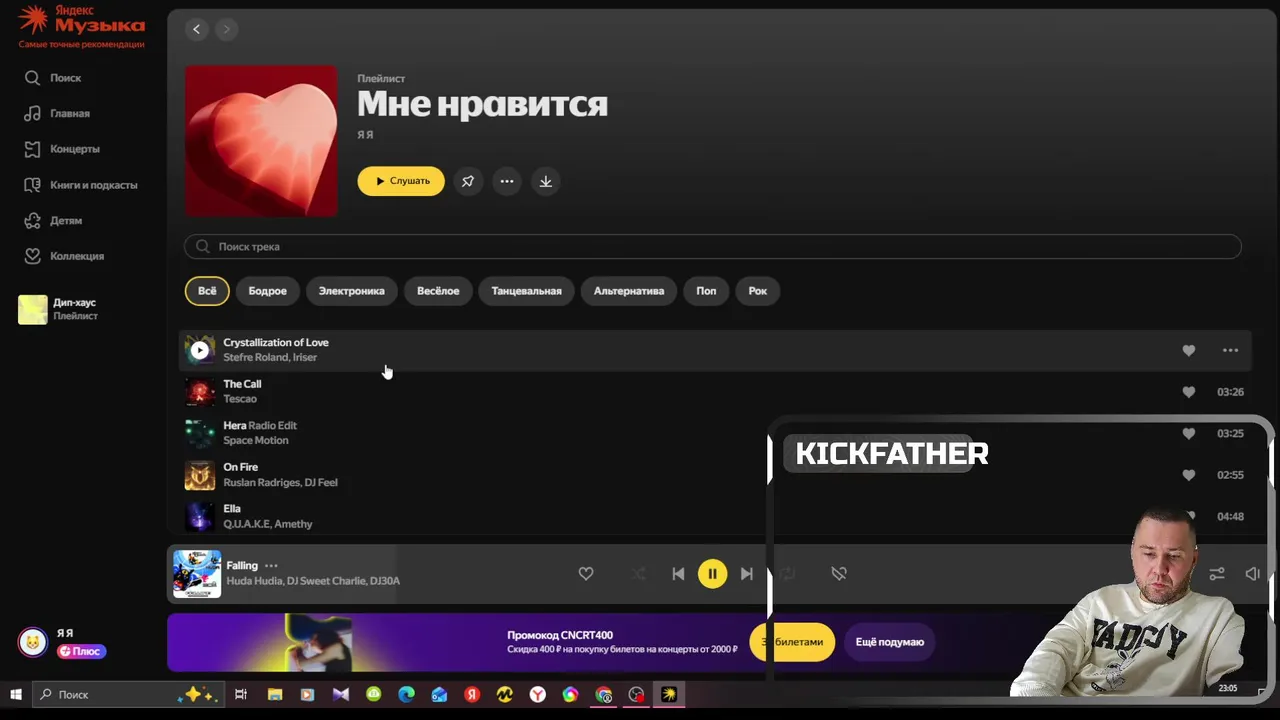Image resolution: width=1280 pixels, height=720 pixels.
Task: Open the playlist three-dots menu
Action: tap(507, 181)
